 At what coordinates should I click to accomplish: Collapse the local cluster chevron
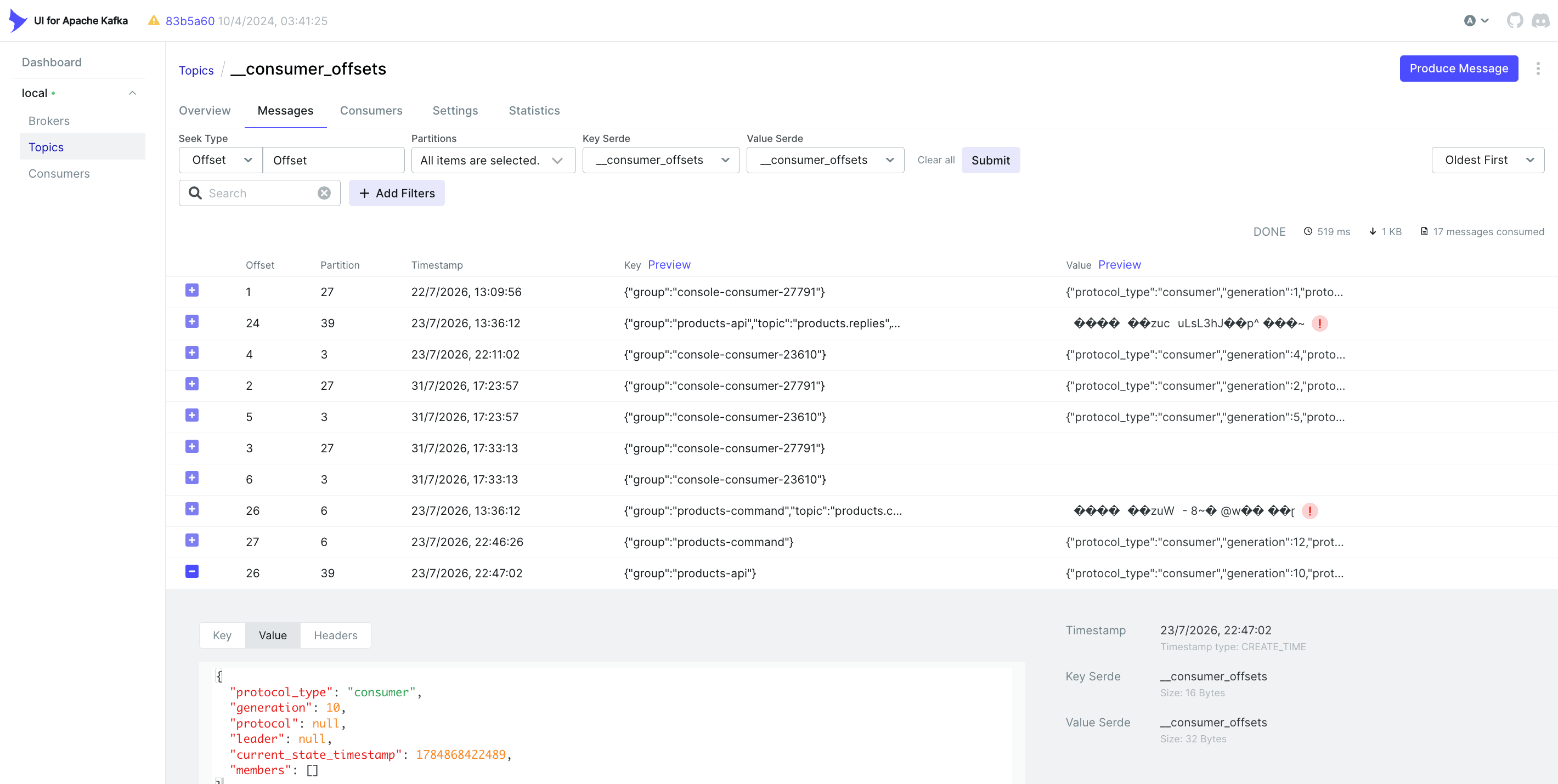click(x=132, y=93)
